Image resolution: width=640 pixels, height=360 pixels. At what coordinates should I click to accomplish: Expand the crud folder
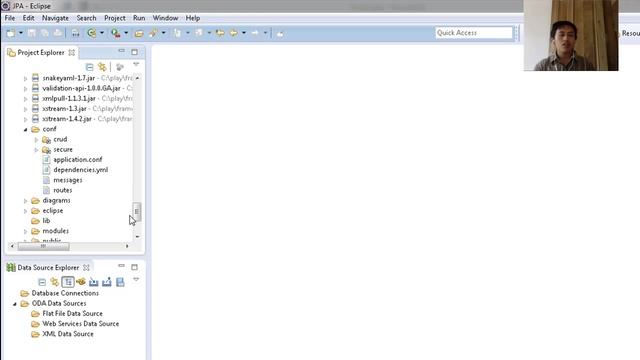point(36,140)
